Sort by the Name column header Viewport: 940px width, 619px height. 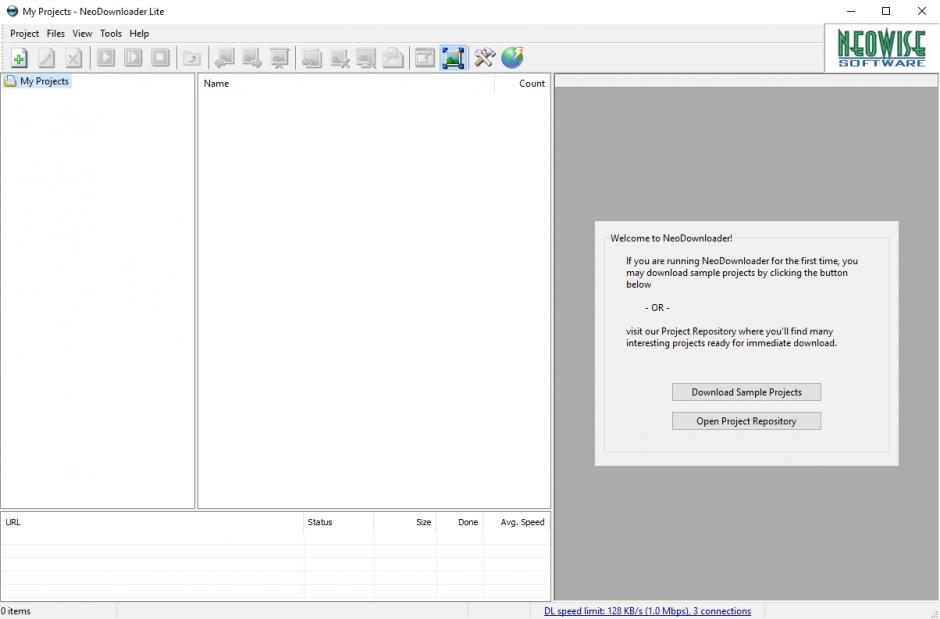pos(346,83)
